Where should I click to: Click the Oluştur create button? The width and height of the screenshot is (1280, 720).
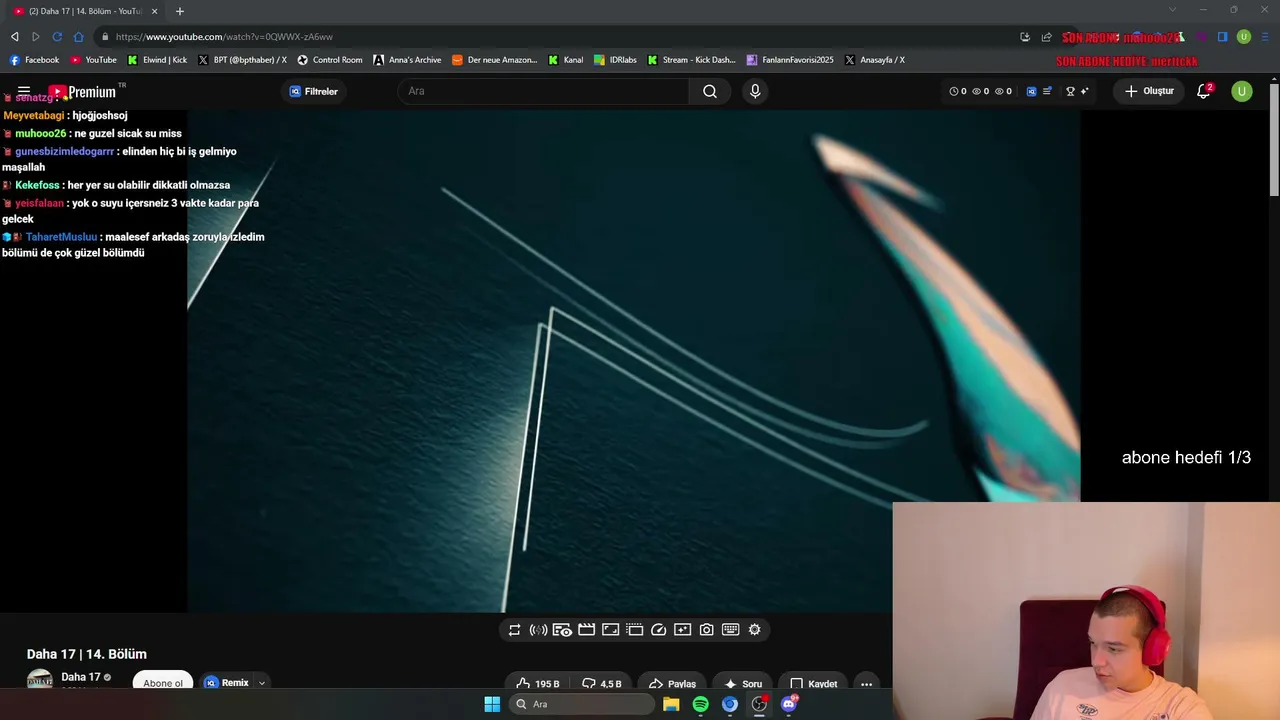(x=1149, y=91)
